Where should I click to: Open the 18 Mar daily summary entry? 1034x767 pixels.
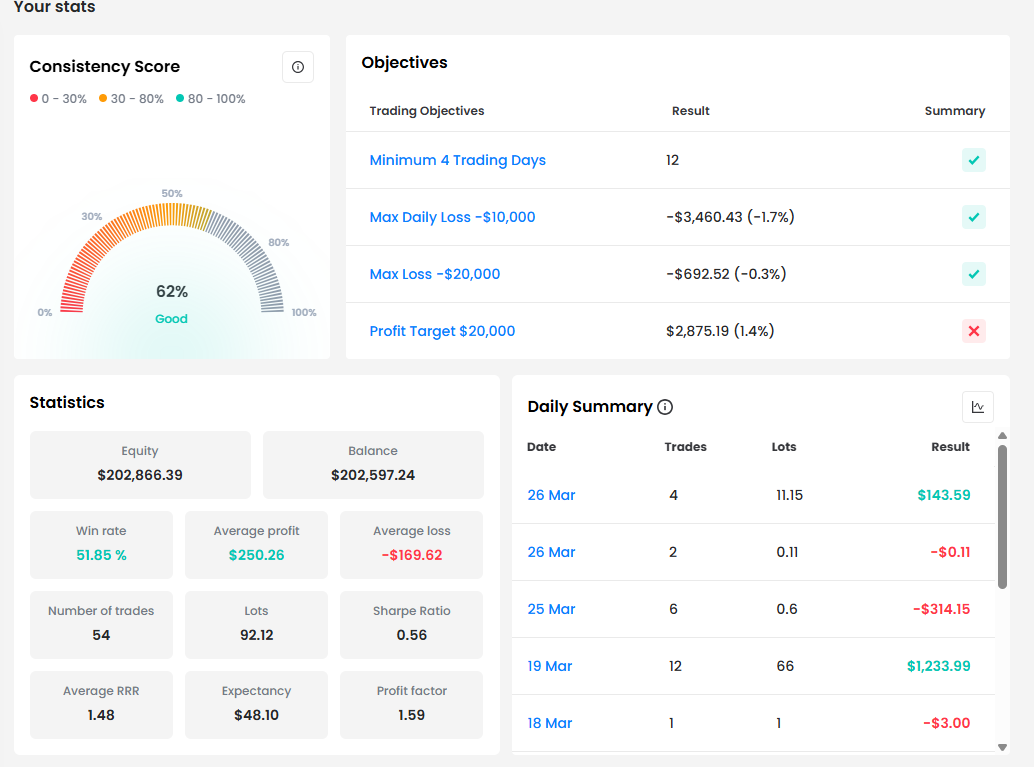(x=550, y=723)
